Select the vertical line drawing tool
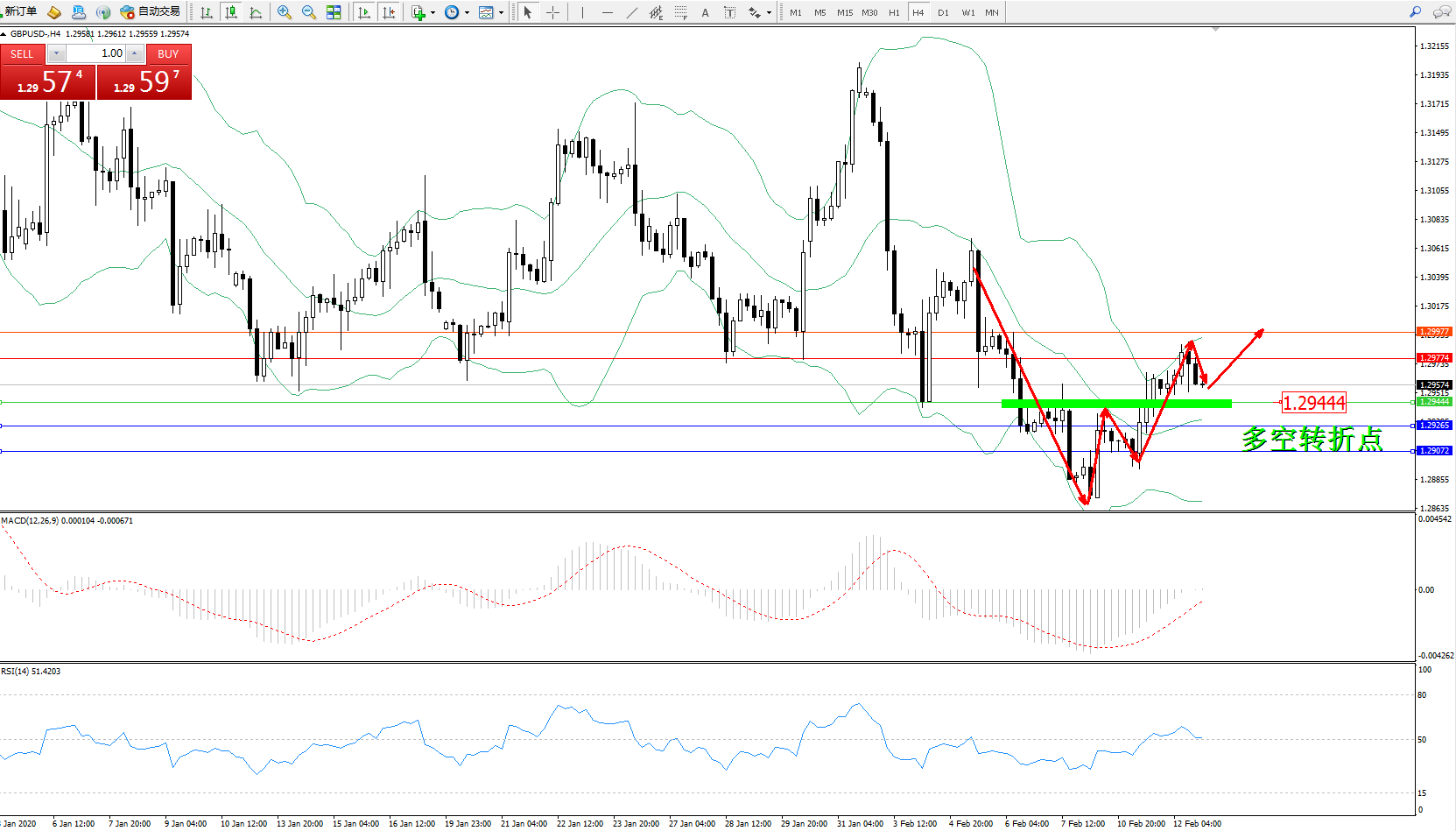The image size is (1456, 831). (x=582, y=12)
